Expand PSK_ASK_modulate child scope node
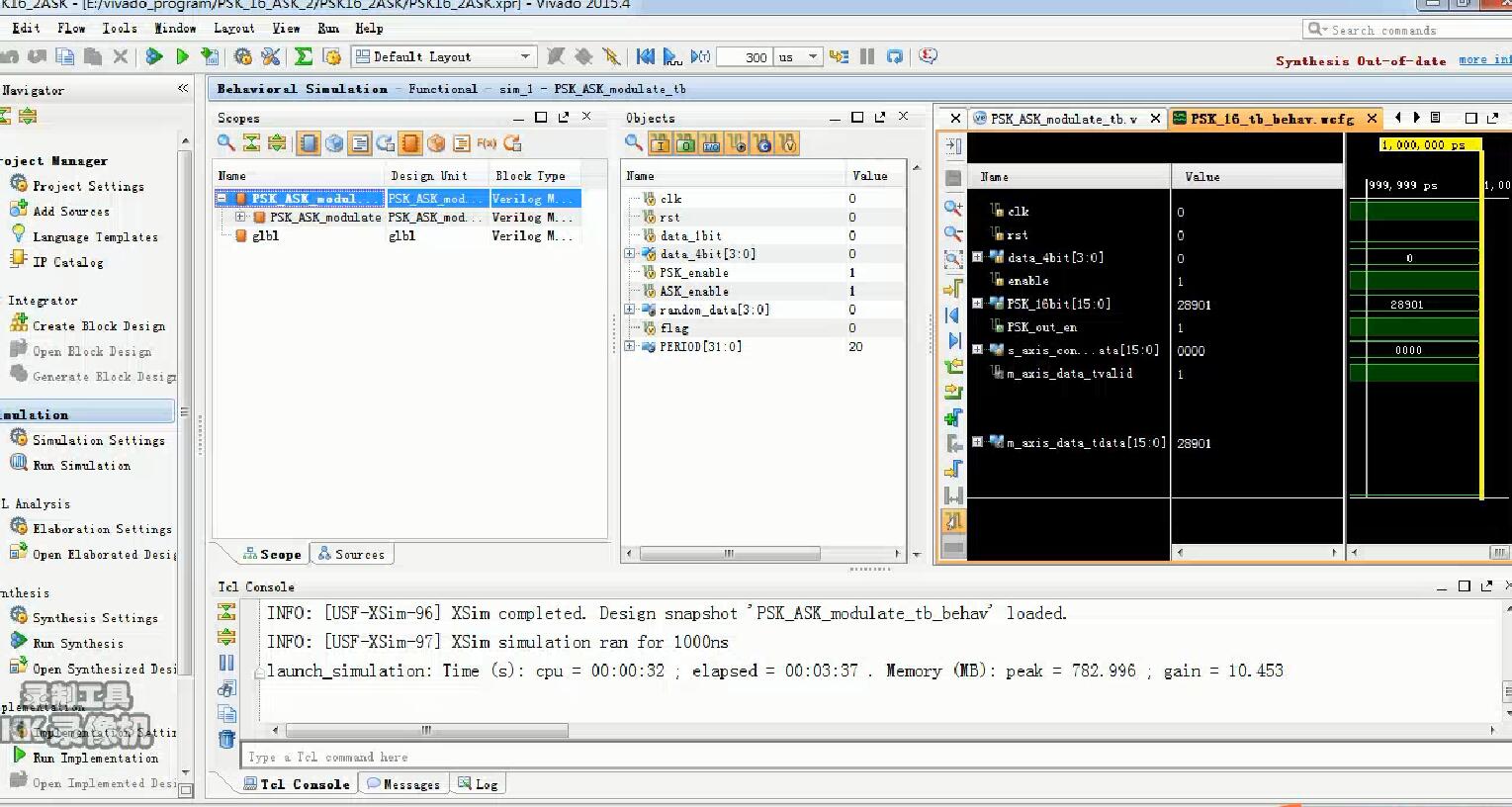The height and width of the screenshot is (807, 1512). [240, 217]
